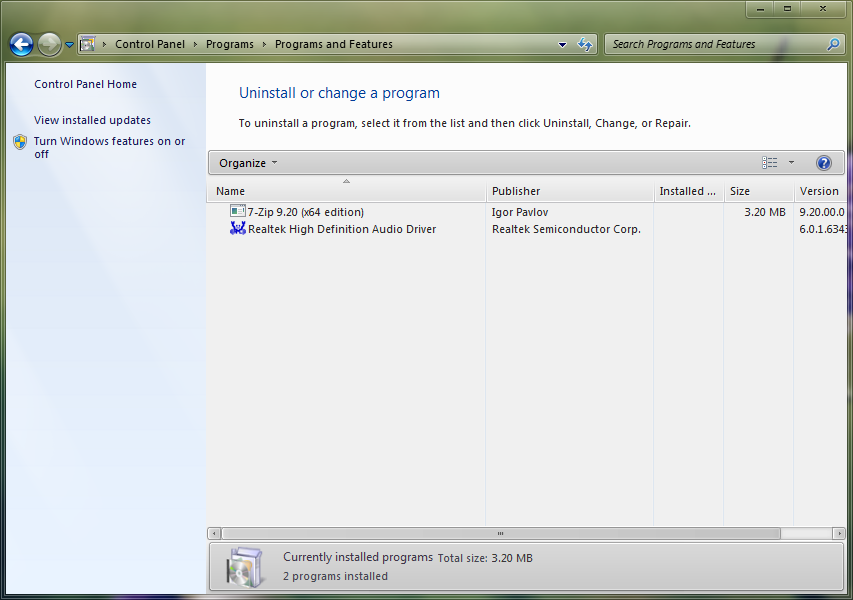Open Control Panel Home link

(x=85, y=84)
